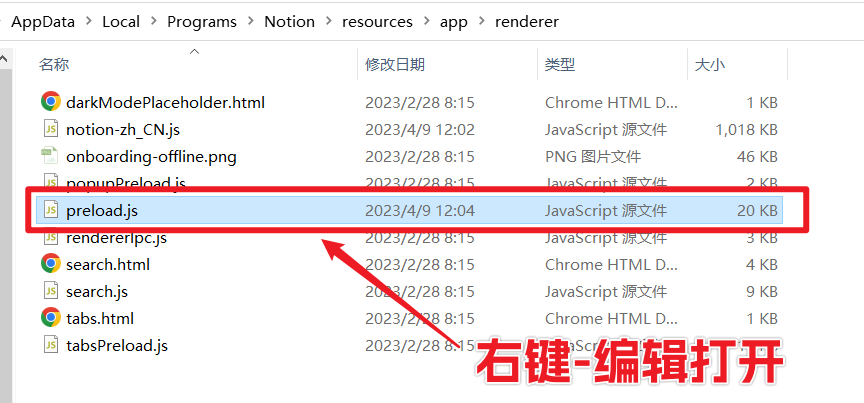Click the Chrome icon beside tabs.html

pos(51,318)
